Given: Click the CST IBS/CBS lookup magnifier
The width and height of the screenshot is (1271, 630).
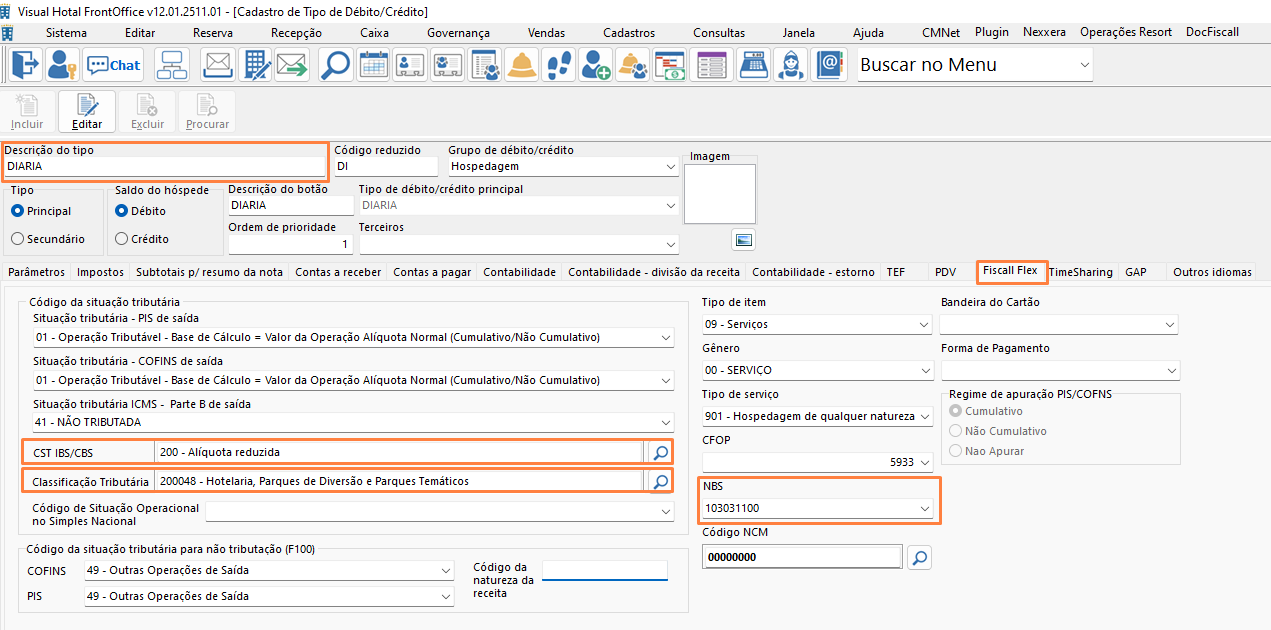Looking at the screenshot, I should 660,452.
